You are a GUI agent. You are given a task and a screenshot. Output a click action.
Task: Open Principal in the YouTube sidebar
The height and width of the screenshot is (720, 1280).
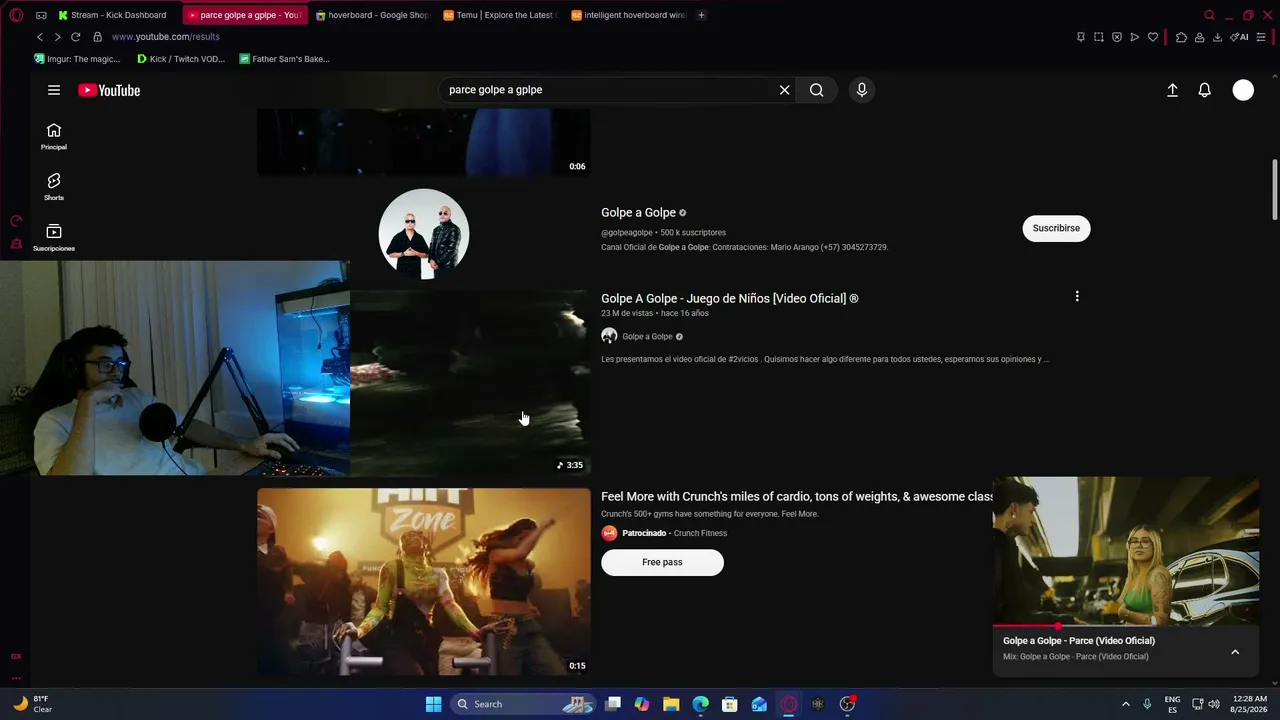click(x=54, y=137)
